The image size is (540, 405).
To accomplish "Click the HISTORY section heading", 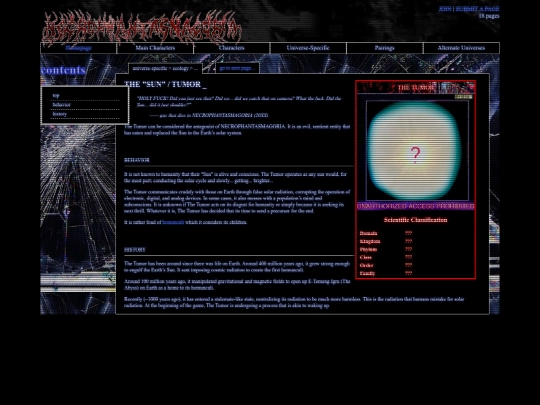I will click(135, 250).
